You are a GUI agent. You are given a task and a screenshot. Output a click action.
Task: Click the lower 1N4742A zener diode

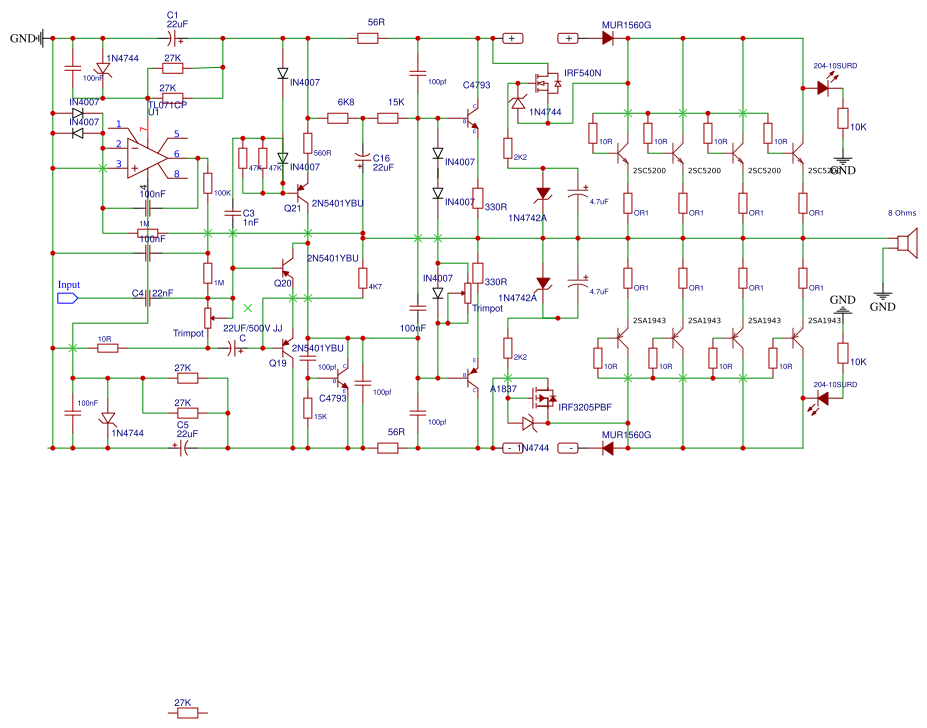pyautogui.click(x=543, y=283)
